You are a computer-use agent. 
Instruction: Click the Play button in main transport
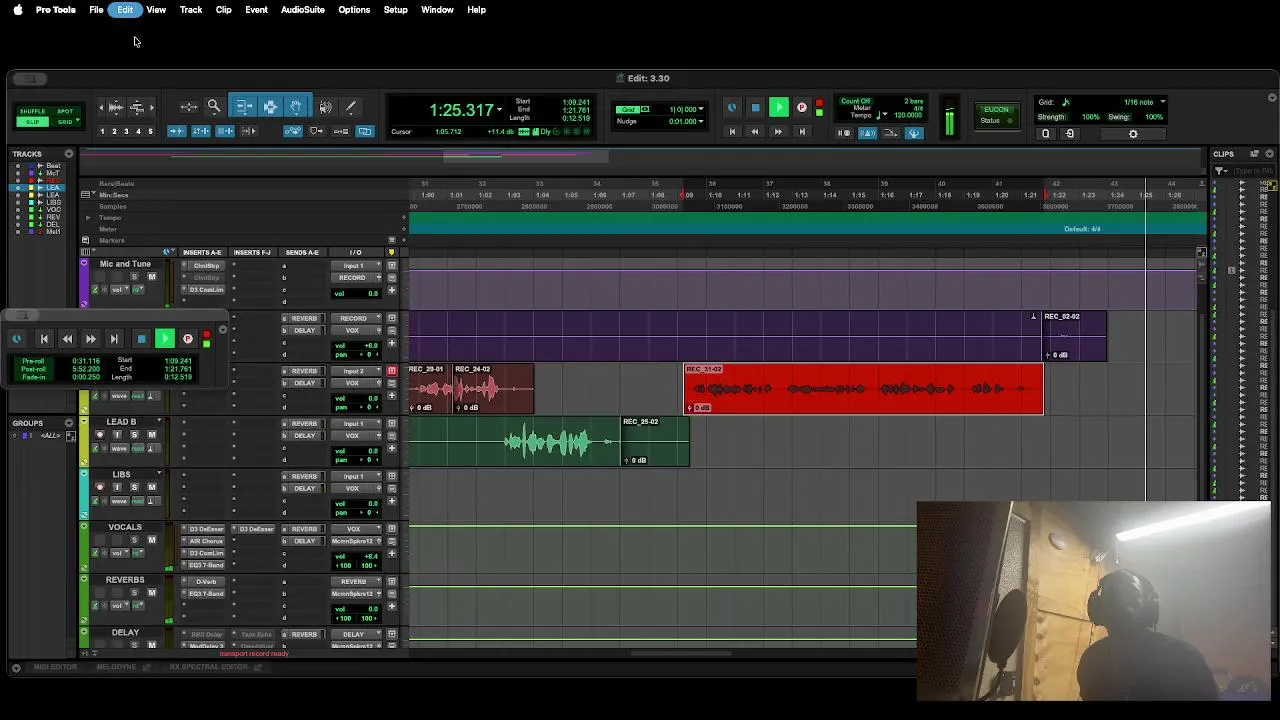coord(778,108)
